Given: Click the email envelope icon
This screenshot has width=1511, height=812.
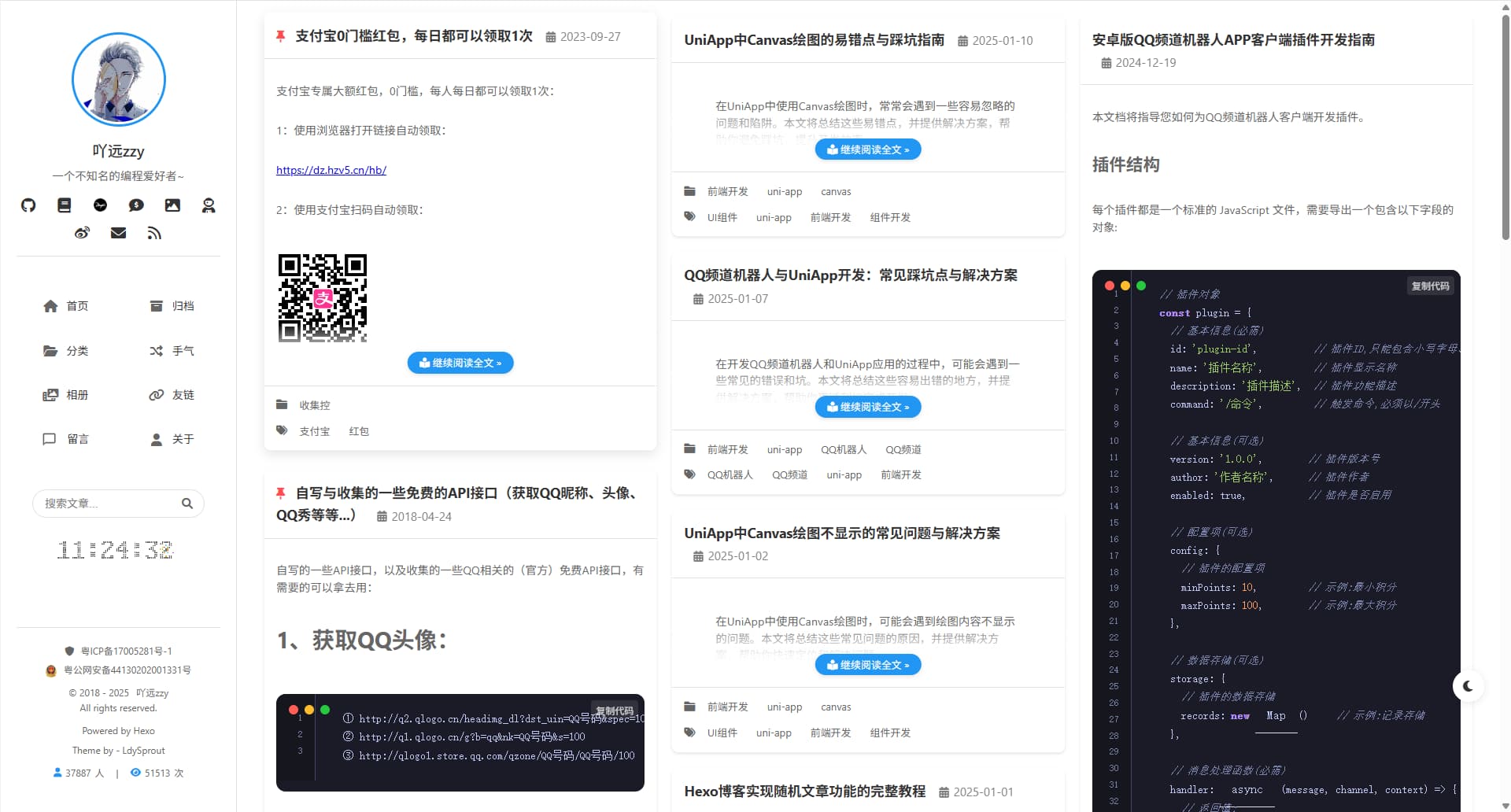Looking at the screenshot, I should tap(118, 233).
